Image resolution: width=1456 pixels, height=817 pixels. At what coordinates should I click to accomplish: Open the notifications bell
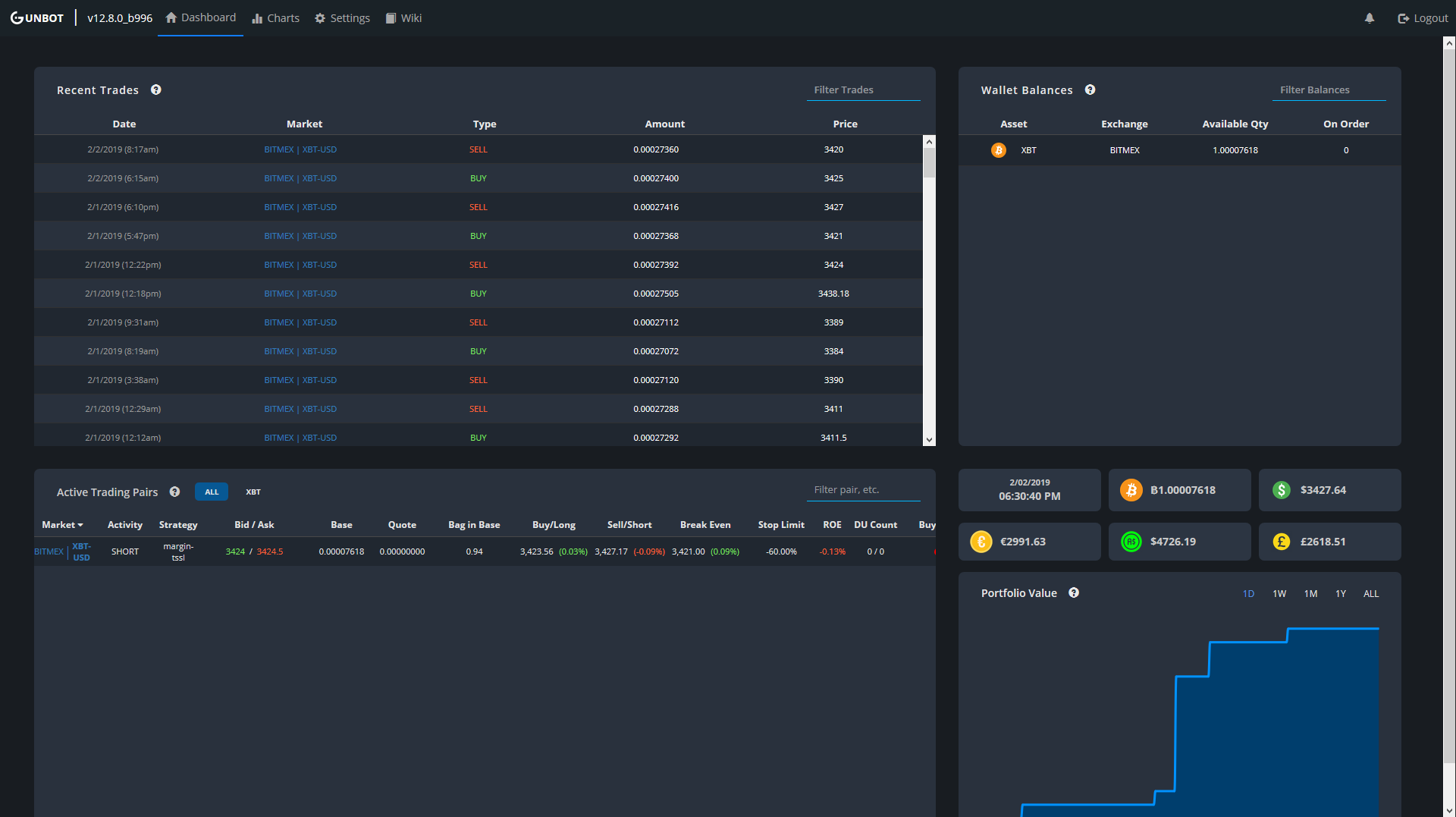click(x=1370, y=18)
